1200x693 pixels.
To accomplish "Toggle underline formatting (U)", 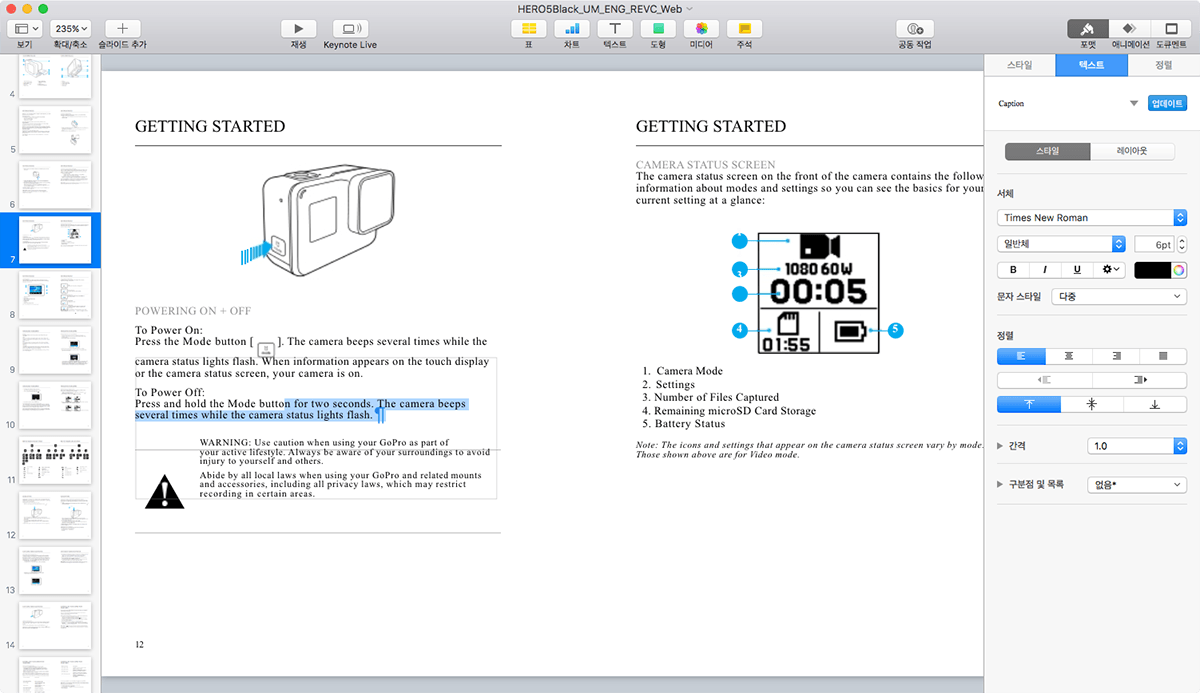I will [1077, 270].
